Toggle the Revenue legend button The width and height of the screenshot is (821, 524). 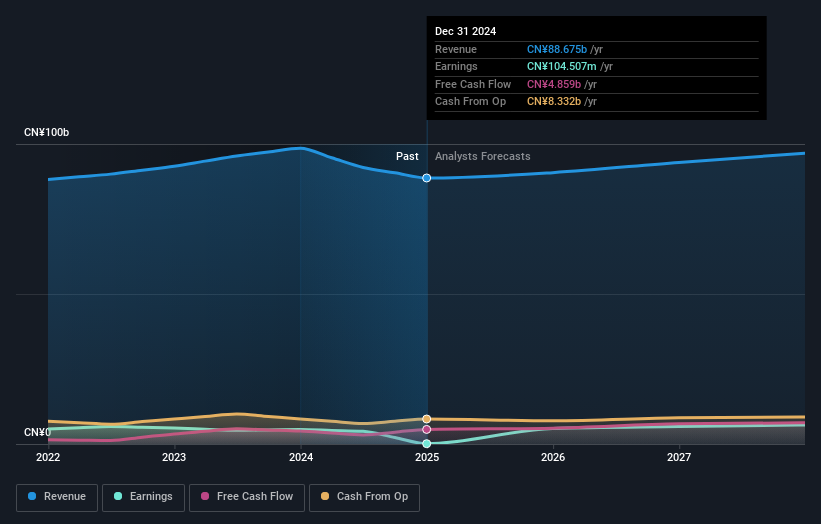click(57, 497)
